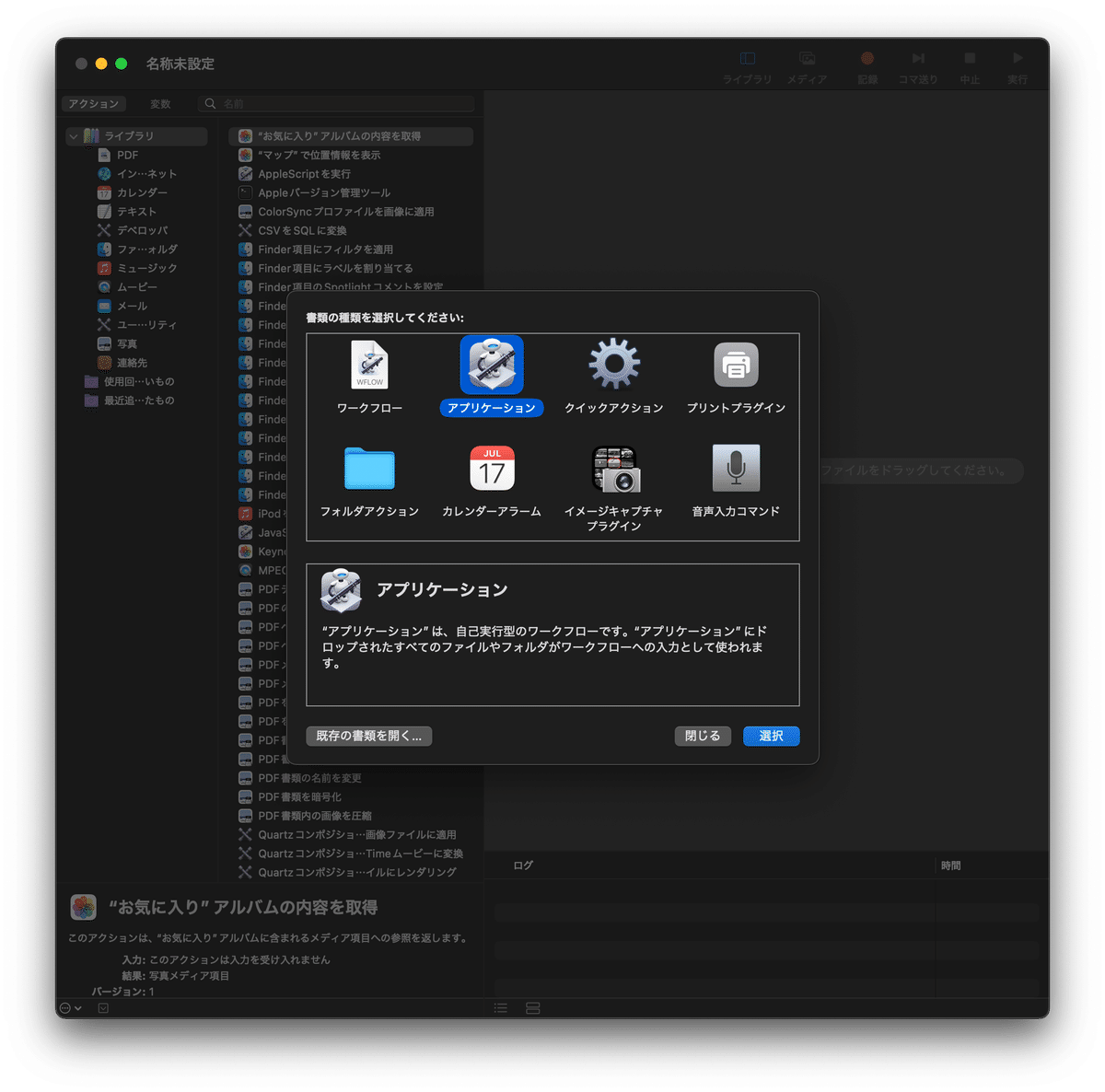1105x1092 pixels.
Task: Pick the フォルダアクション folder icon
Action: [369, 469]
